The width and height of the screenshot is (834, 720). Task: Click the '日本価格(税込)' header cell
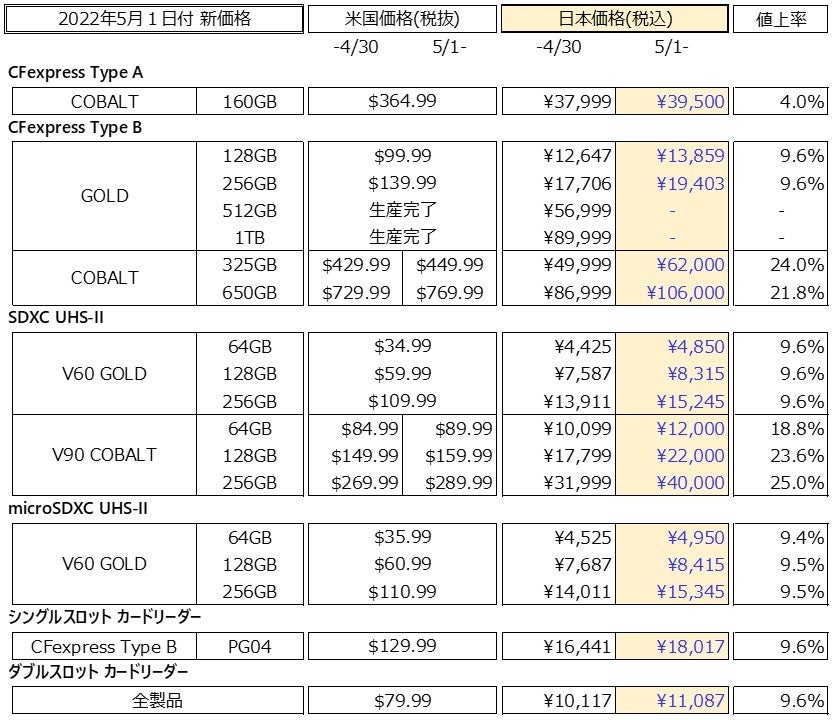(615, 19)
